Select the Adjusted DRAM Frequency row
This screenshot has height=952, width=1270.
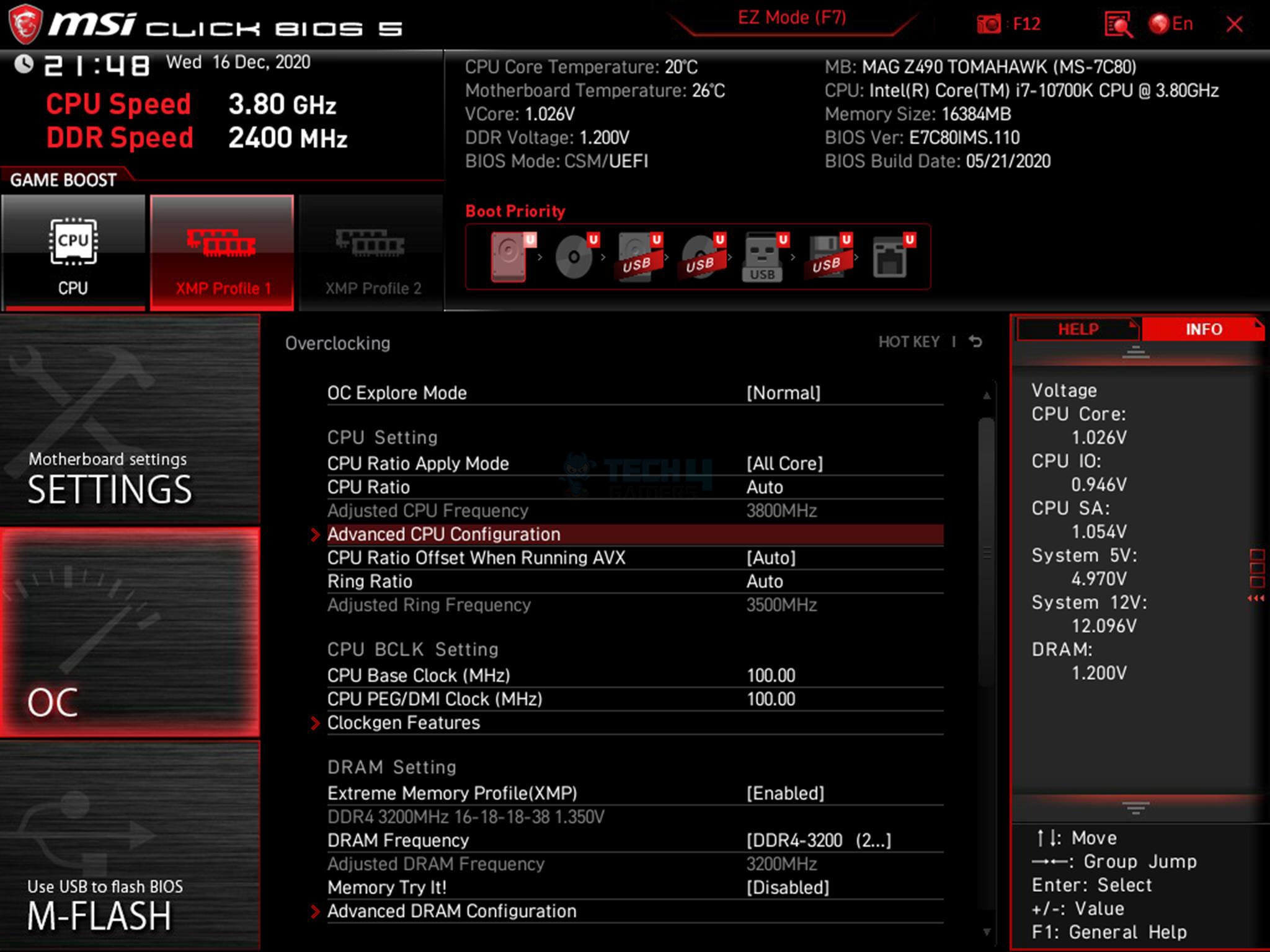pos(635,864)
